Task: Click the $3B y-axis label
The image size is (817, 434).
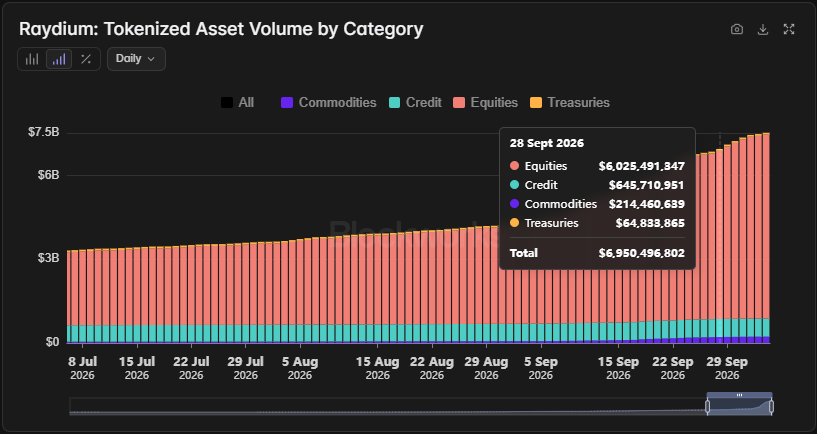Action: pyautogui.click(x=48, y=258)
